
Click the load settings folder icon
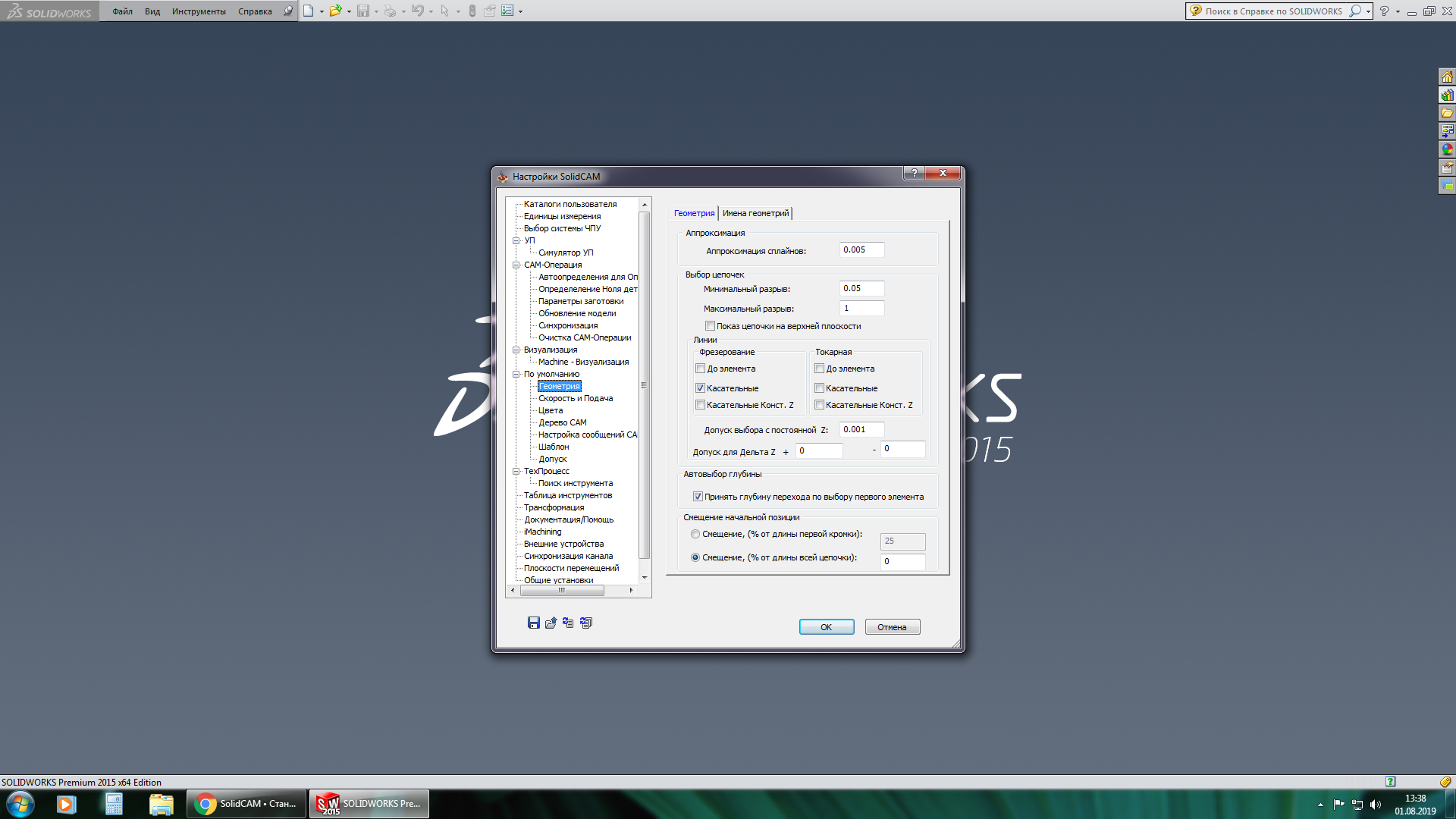click(x=551, y=623)
